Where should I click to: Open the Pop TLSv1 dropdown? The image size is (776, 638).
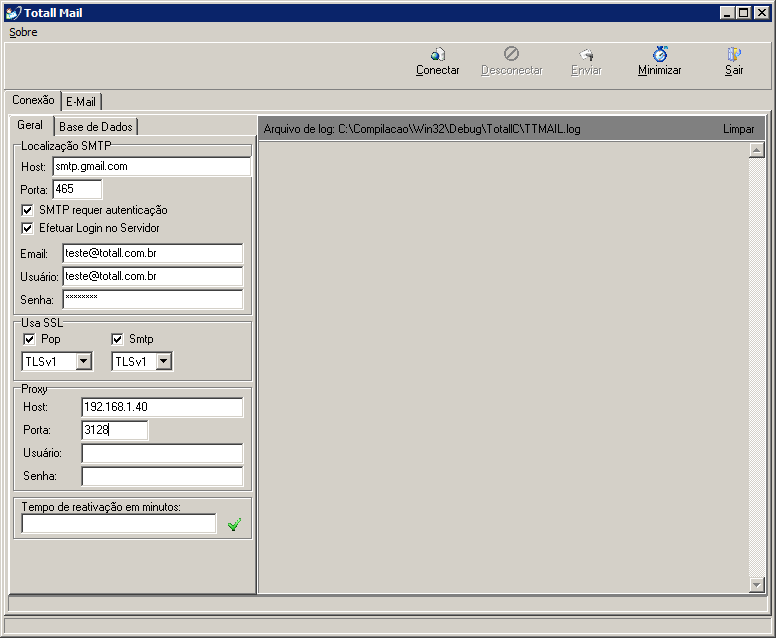click(84, 361)
